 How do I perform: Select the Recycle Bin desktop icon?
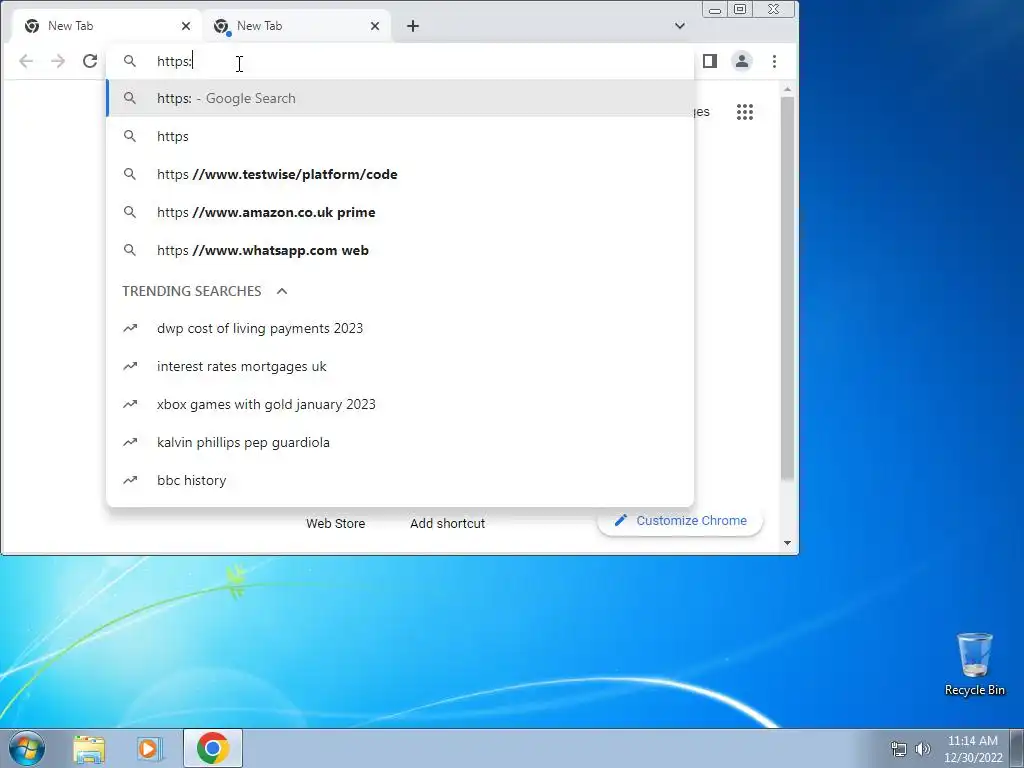(974, 664)
